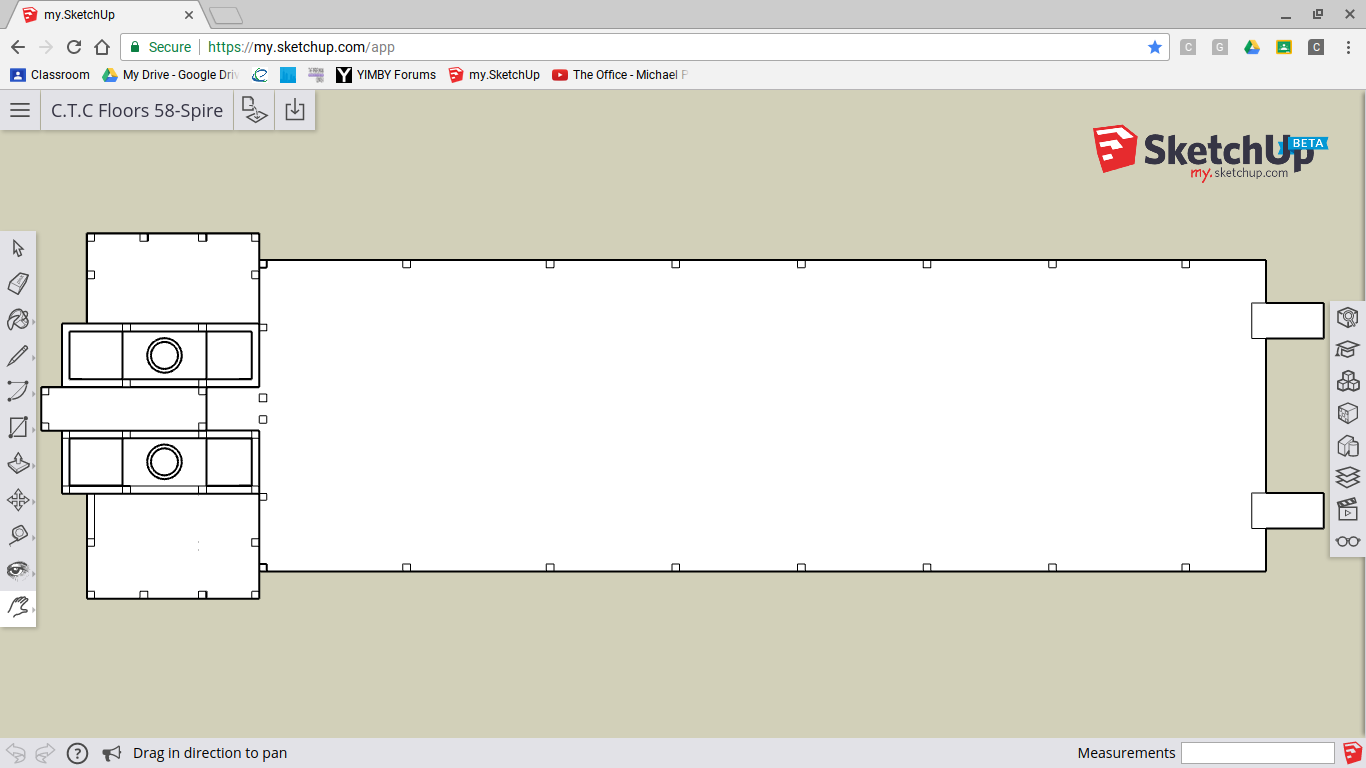Choose the Rectangle shape tool
1366x768 pixels.
pyautogui.click(x=18, y=428)
